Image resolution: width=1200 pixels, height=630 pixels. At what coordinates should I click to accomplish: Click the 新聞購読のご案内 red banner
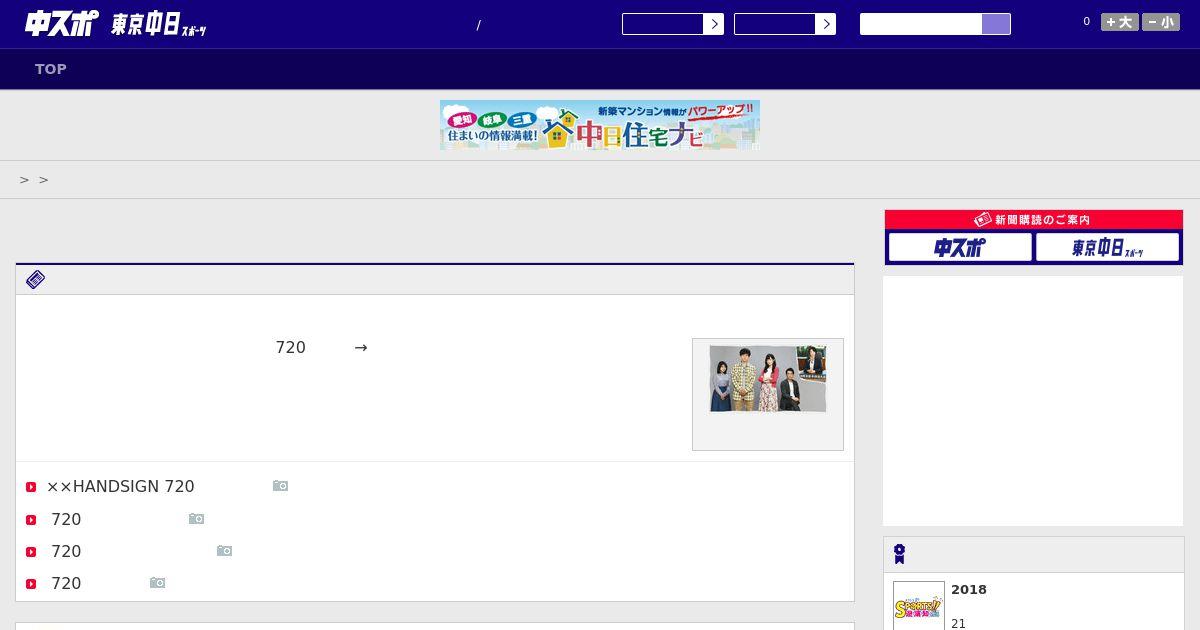point(1034,219)
